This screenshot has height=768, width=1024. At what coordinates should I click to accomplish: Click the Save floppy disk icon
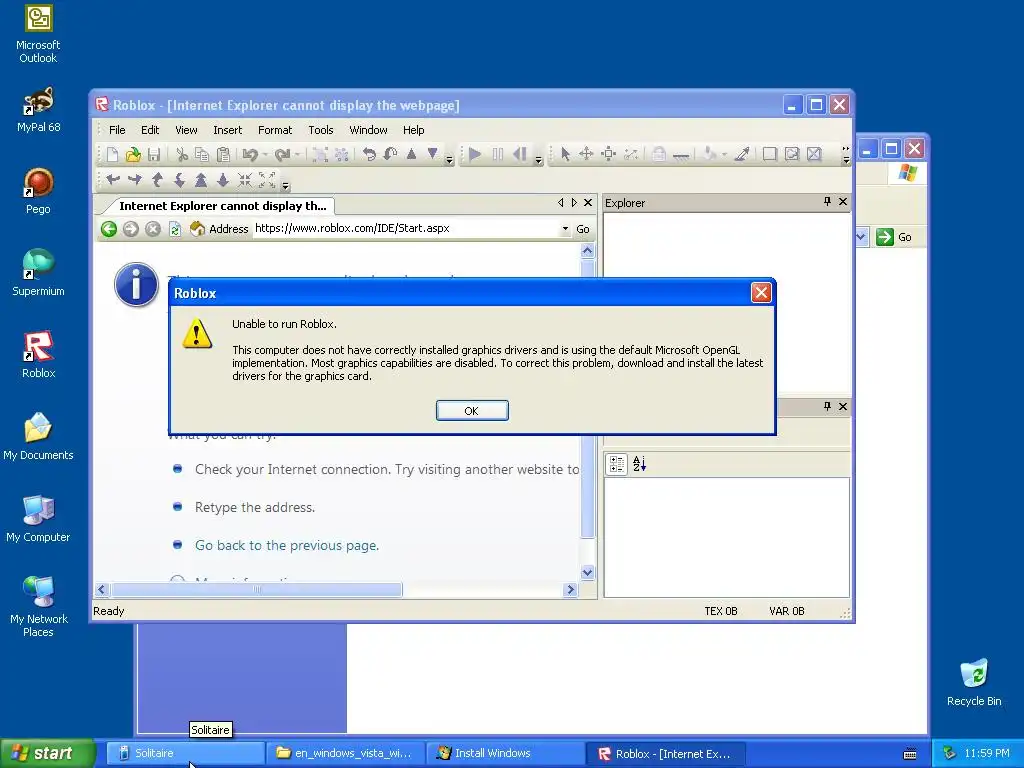(154, 154)
